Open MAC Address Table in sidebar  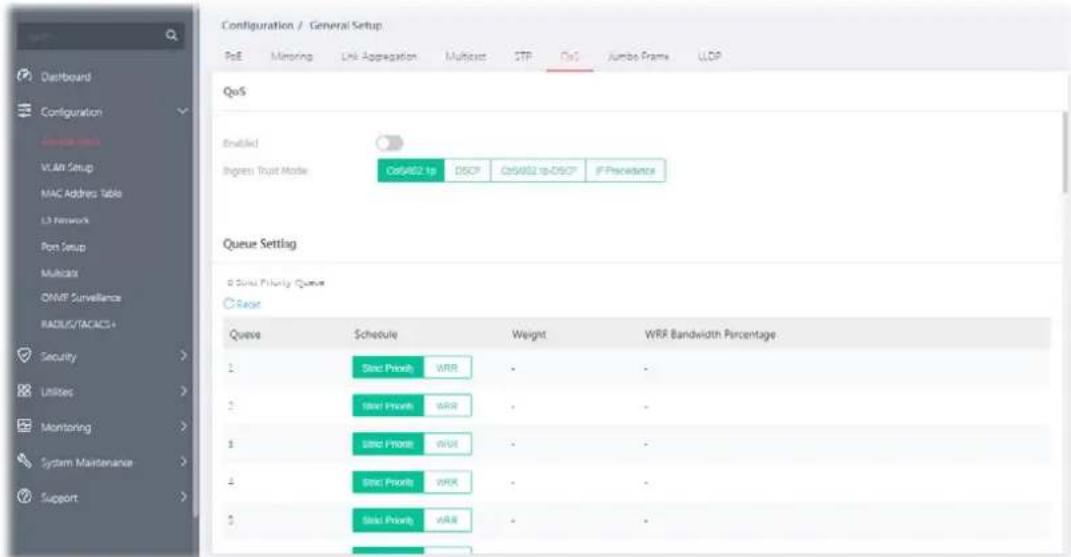point(81,193)
